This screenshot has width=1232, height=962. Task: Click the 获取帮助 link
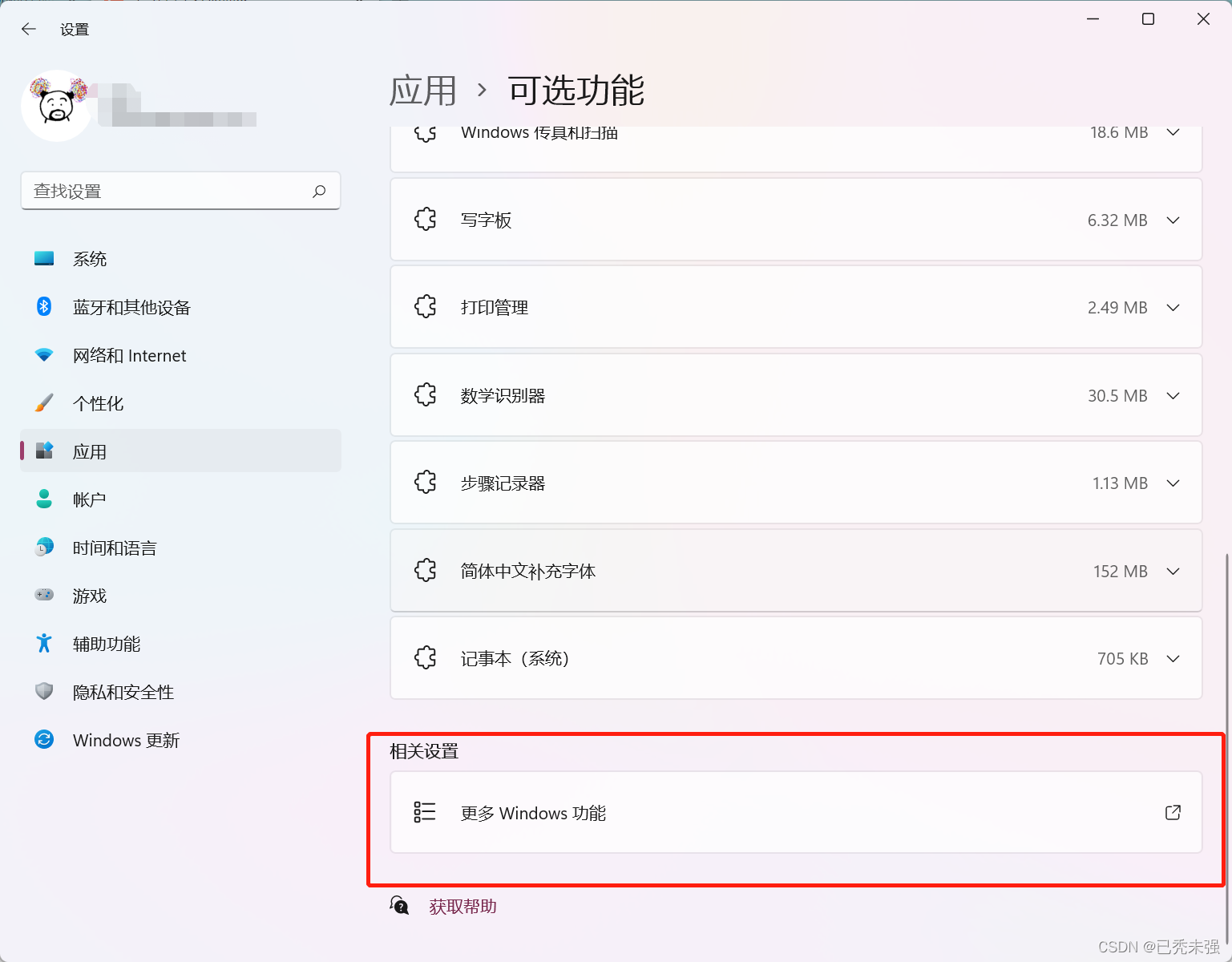tap(463, 907)
